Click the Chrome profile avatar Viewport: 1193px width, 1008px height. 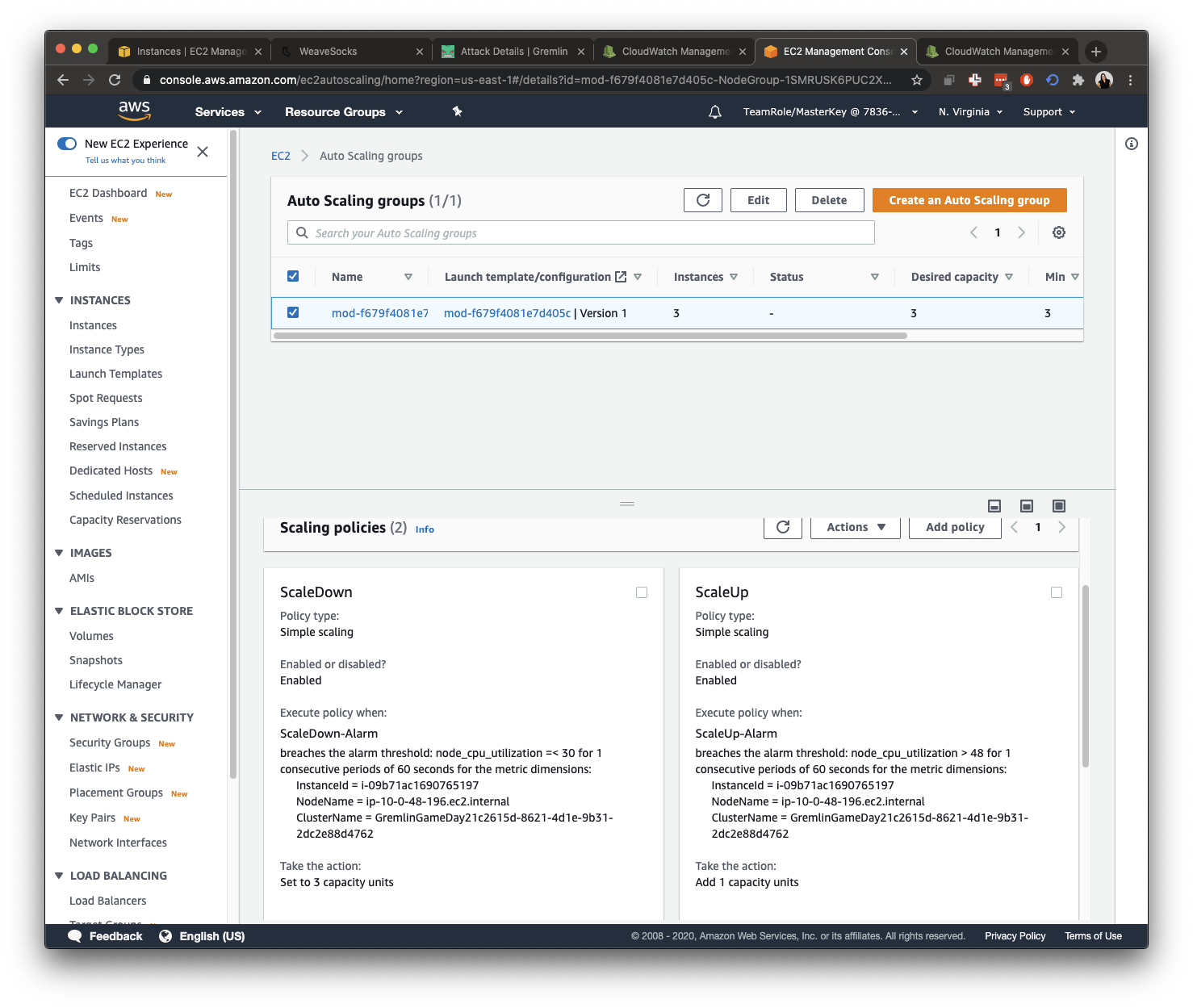coord(1103,80)
